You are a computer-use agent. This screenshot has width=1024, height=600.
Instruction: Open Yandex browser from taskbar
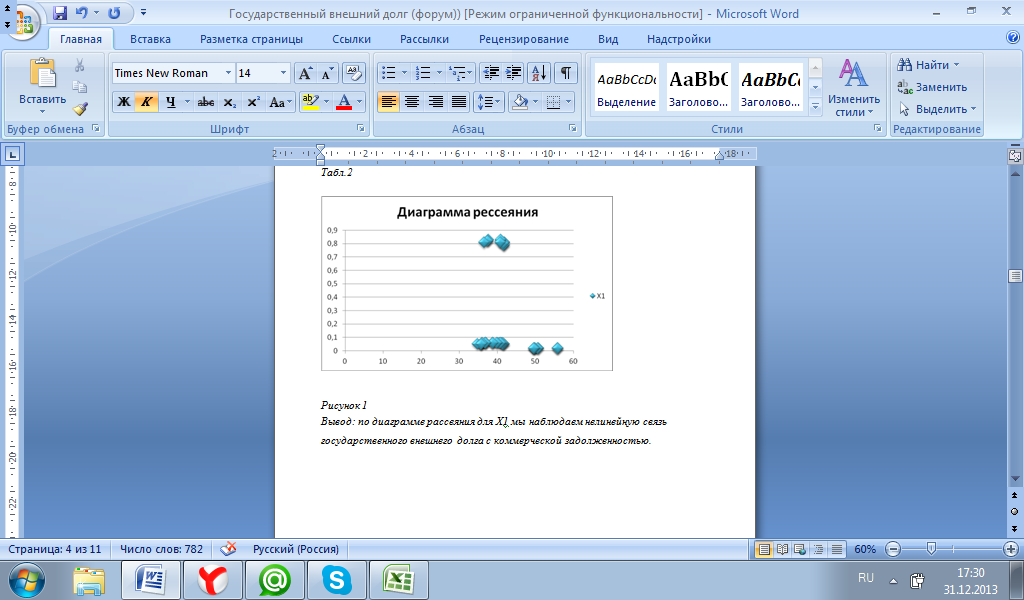213,580
